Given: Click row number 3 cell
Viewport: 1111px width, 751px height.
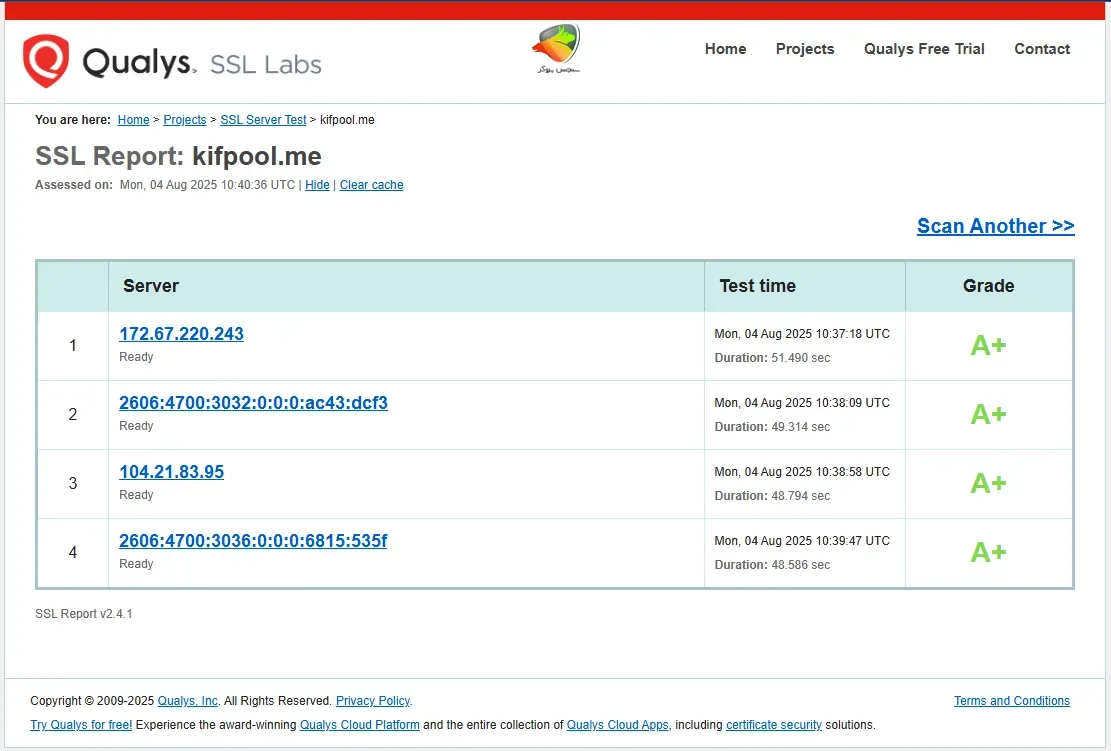Looking at the screenshot, I should coord(73,483).
